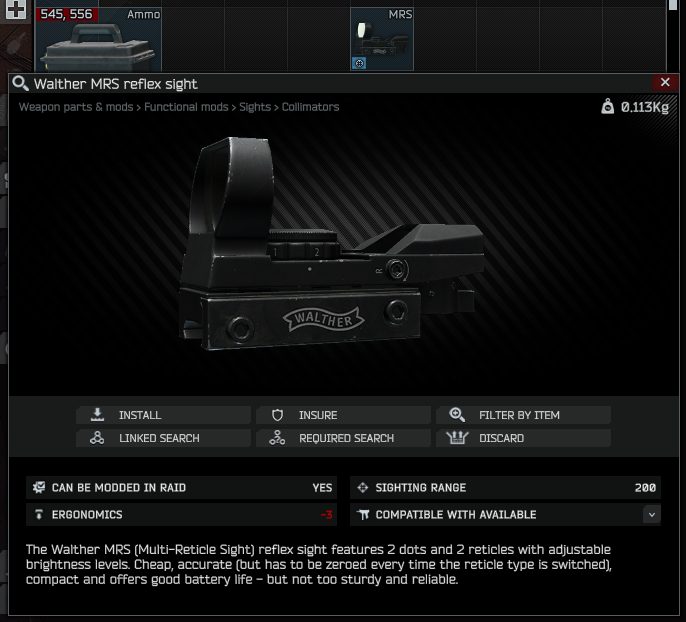Click the Insure shield icon
686x622 pixels.
point(277,415)
